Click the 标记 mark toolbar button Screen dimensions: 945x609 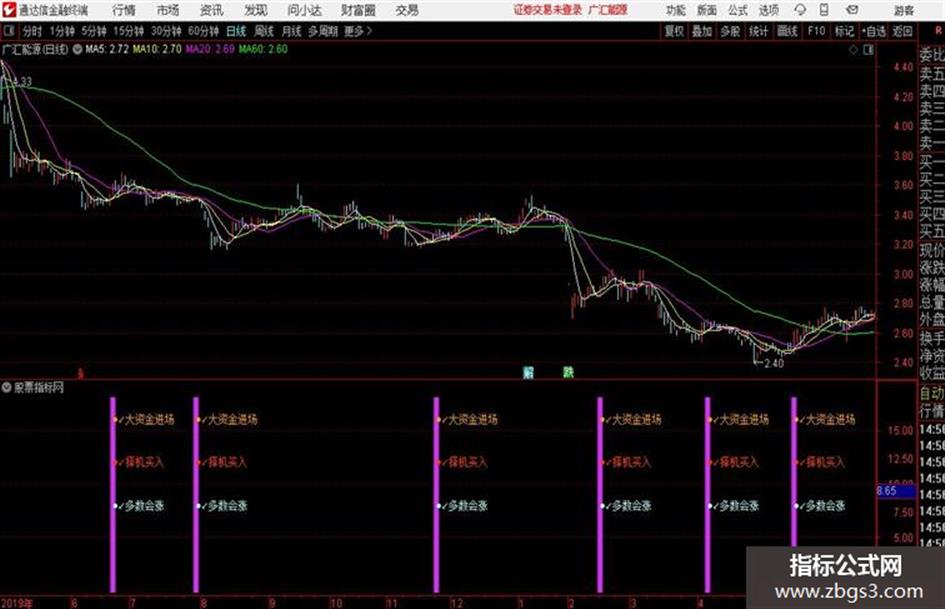click(844, 31)
